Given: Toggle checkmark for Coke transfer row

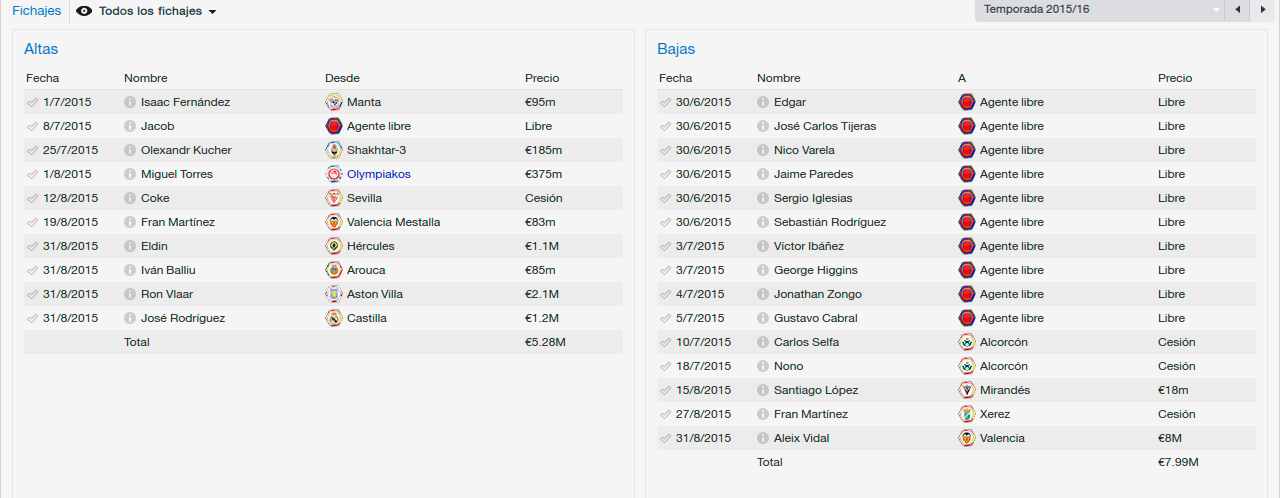Looking at the screenshot, I should click(x=33, y=198).
